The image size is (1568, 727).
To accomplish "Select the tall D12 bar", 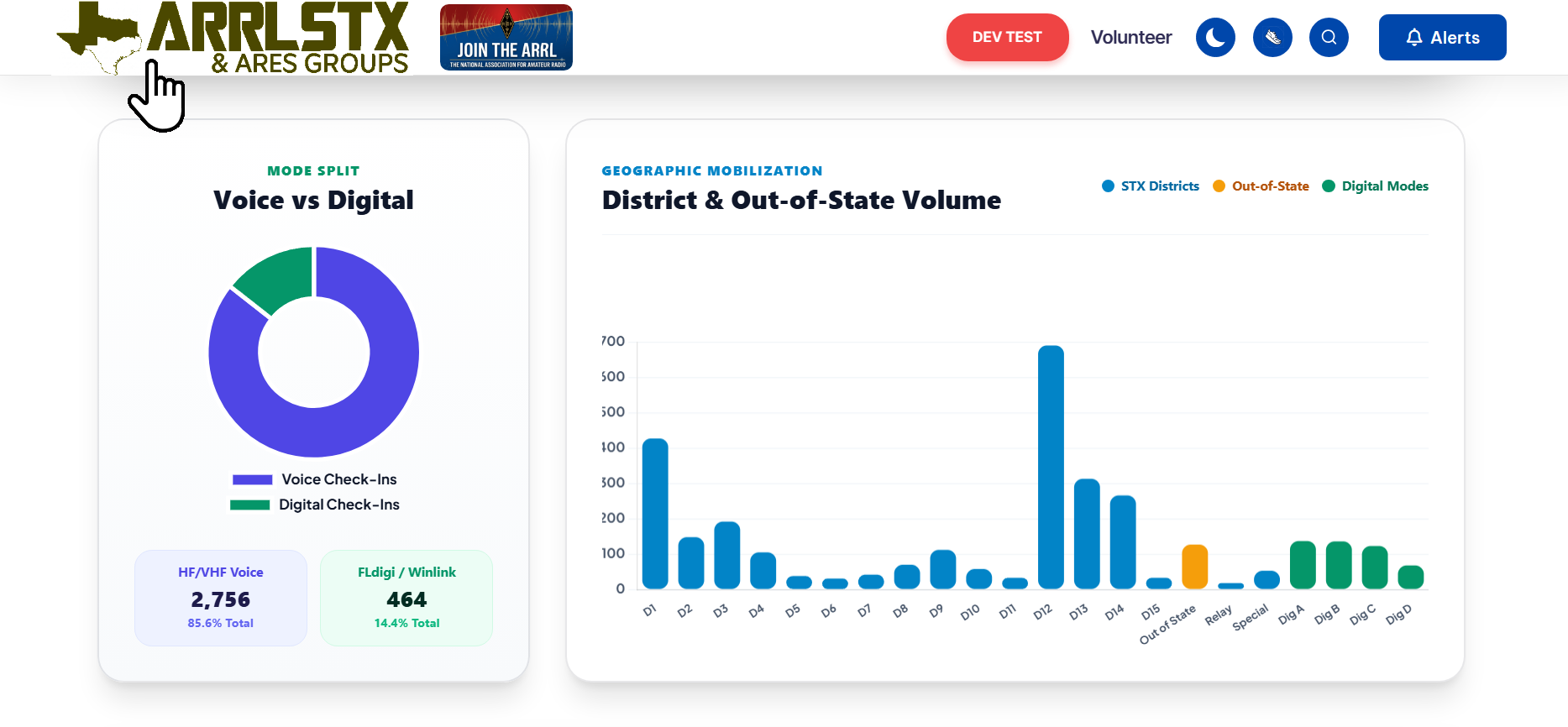I will pos(1051,467).
